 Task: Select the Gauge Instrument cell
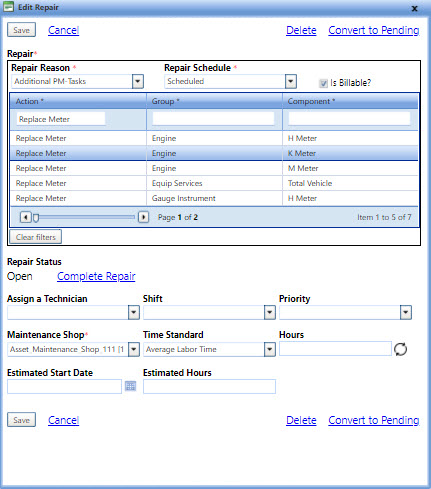point(214,198)
